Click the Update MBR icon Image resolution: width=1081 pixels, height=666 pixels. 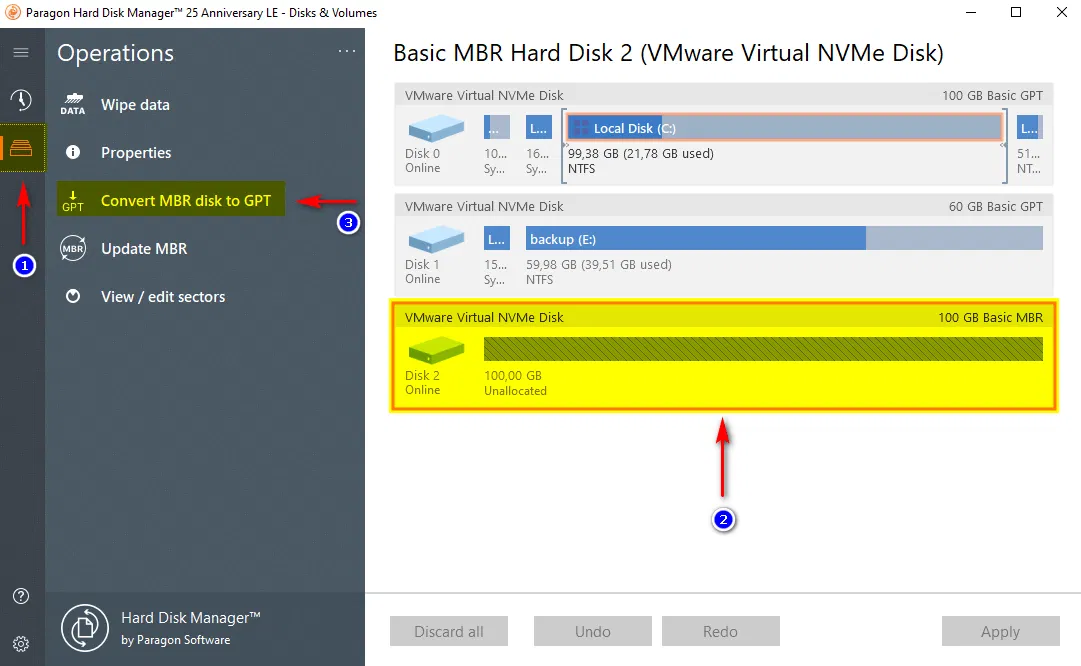point(72,248)
